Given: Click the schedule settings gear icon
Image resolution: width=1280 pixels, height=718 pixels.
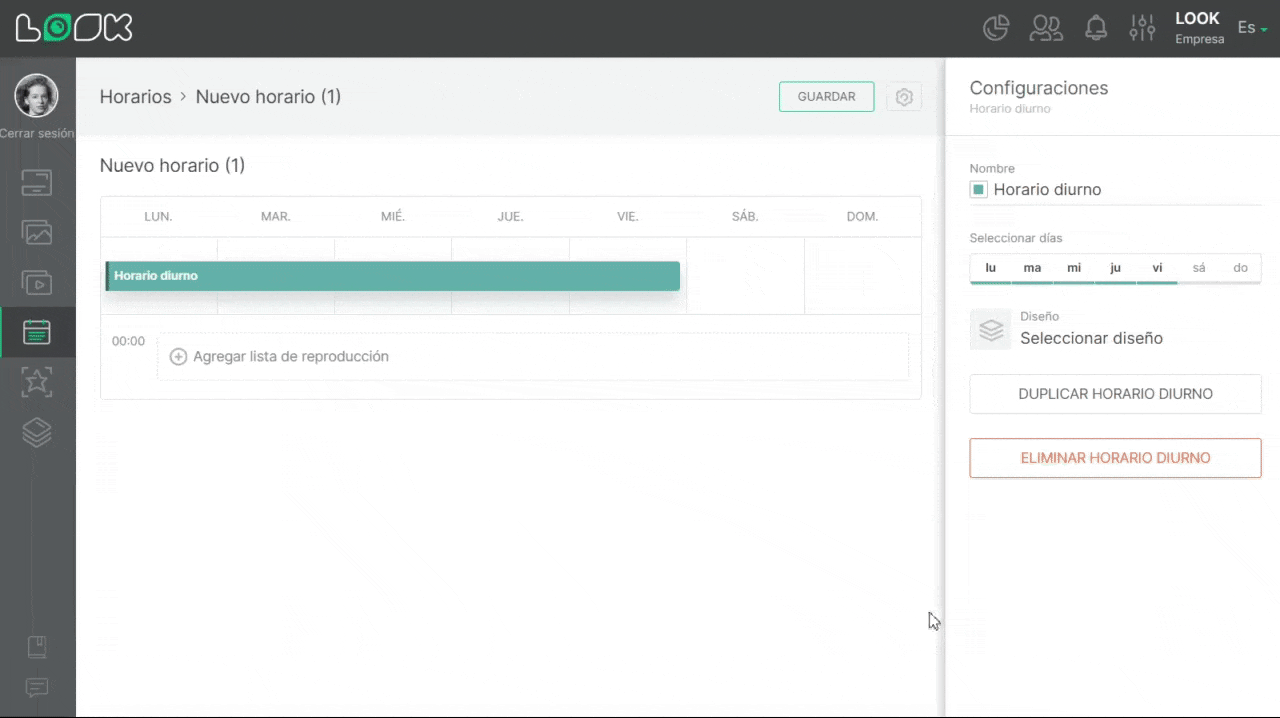Looking at the screenshot, I should (904, 97).
